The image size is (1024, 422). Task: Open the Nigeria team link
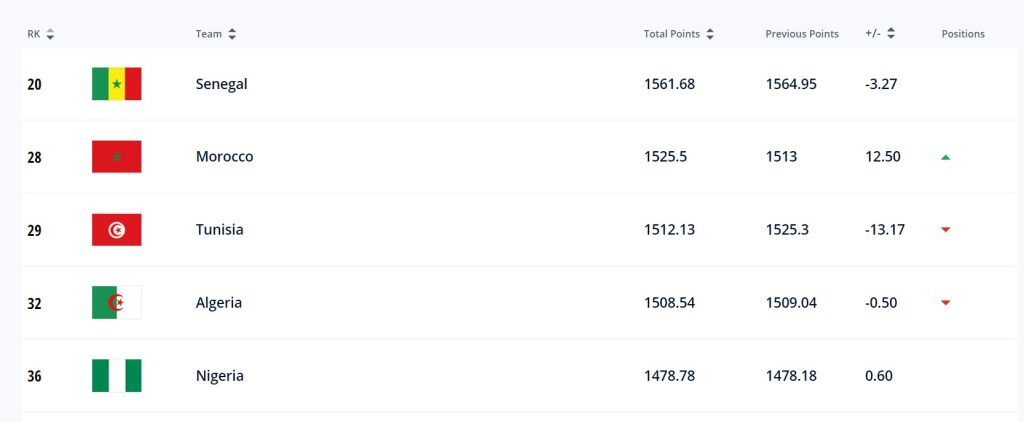[x=219, y=376]
